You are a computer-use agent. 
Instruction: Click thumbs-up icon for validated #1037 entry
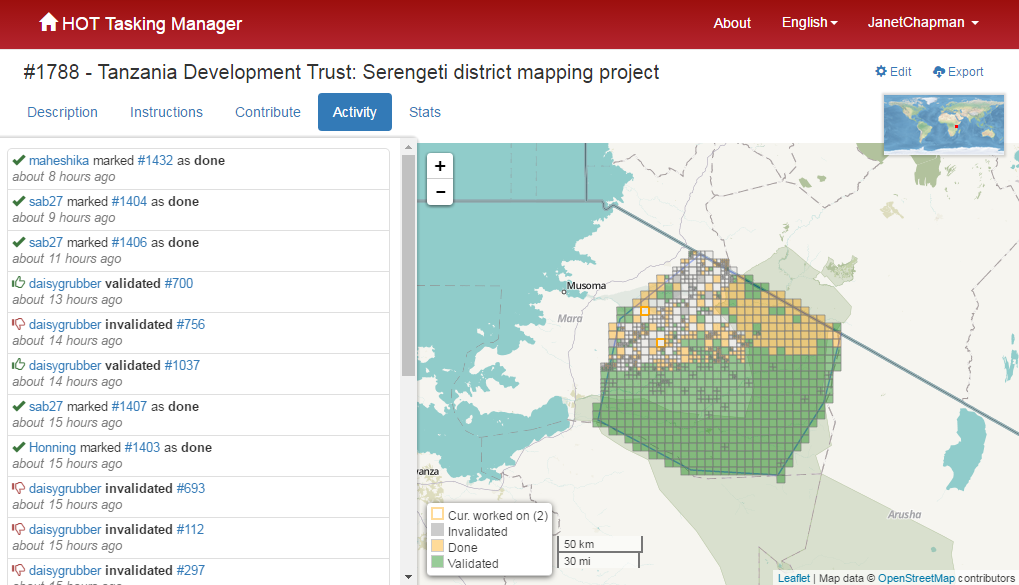pyautogui.click(x=19, y=365)
